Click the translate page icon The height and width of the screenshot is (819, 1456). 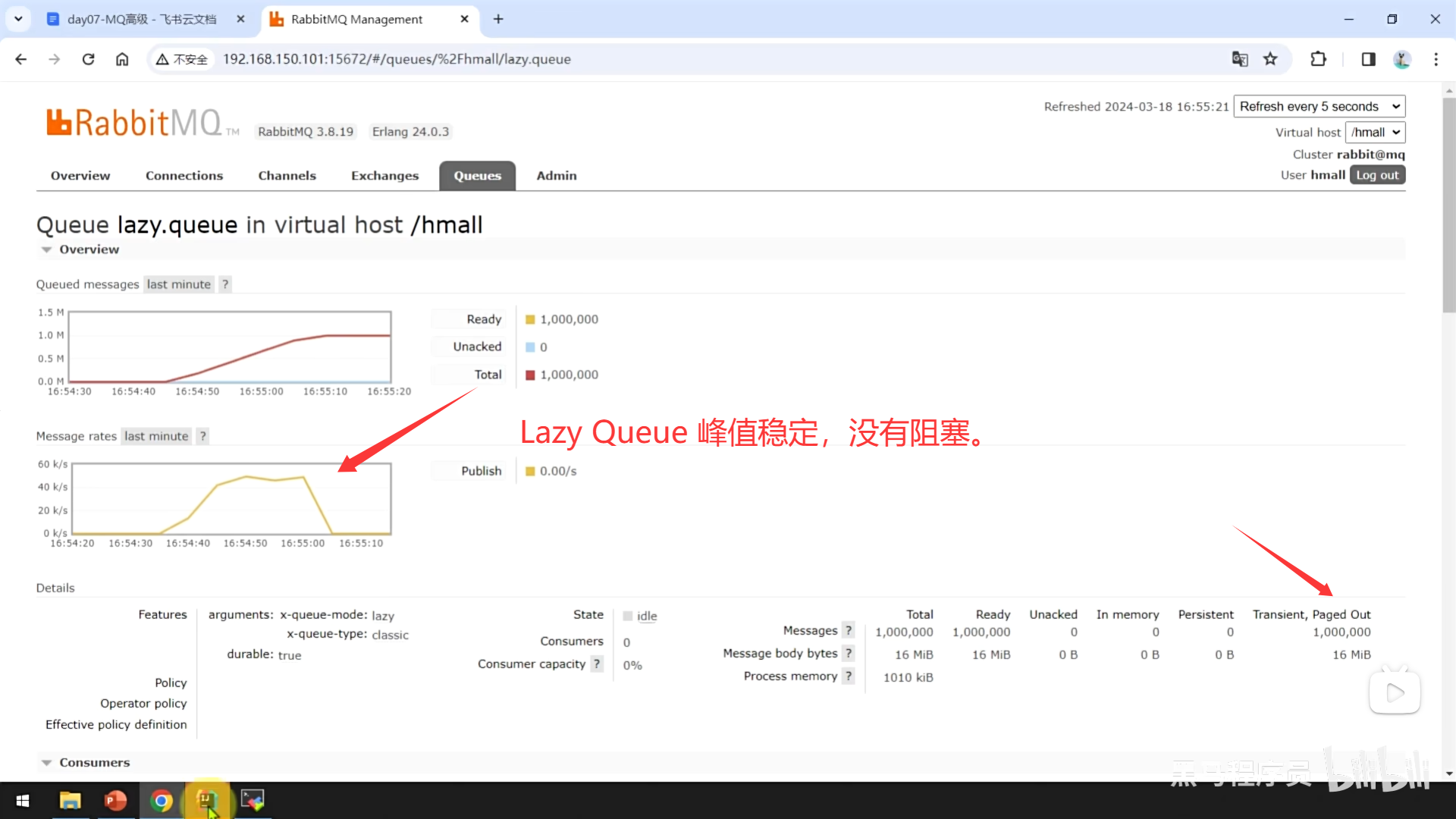coord(1240,59)
